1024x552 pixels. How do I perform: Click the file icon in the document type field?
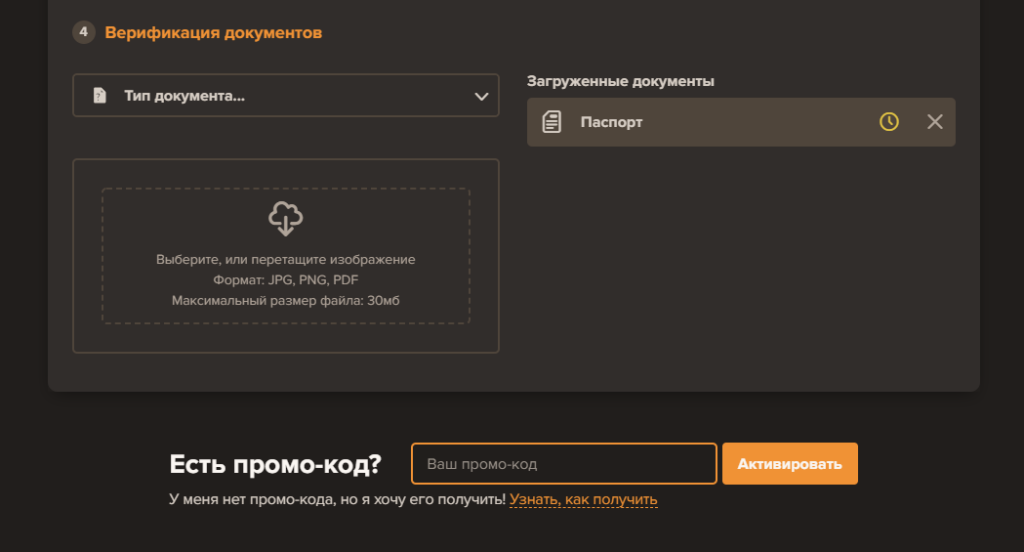click(99, 96)
